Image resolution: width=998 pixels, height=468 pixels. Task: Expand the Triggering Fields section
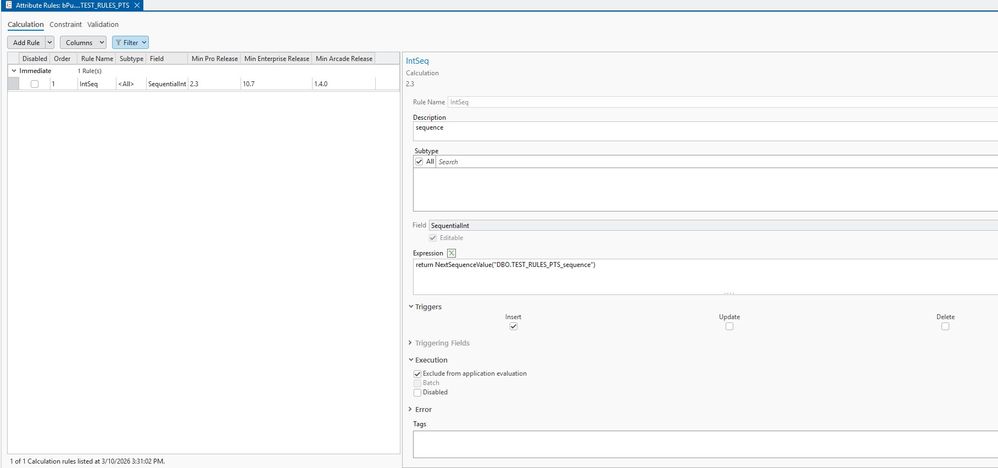(410, 343)
